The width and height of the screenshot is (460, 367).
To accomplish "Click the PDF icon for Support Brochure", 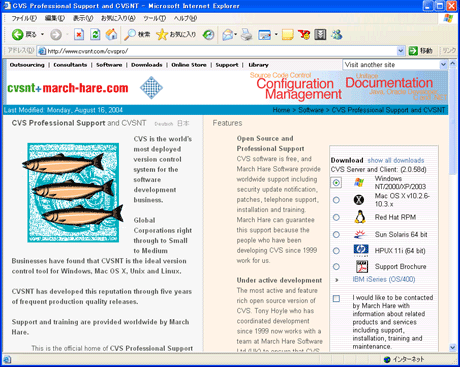I will (x=362, y=266).
